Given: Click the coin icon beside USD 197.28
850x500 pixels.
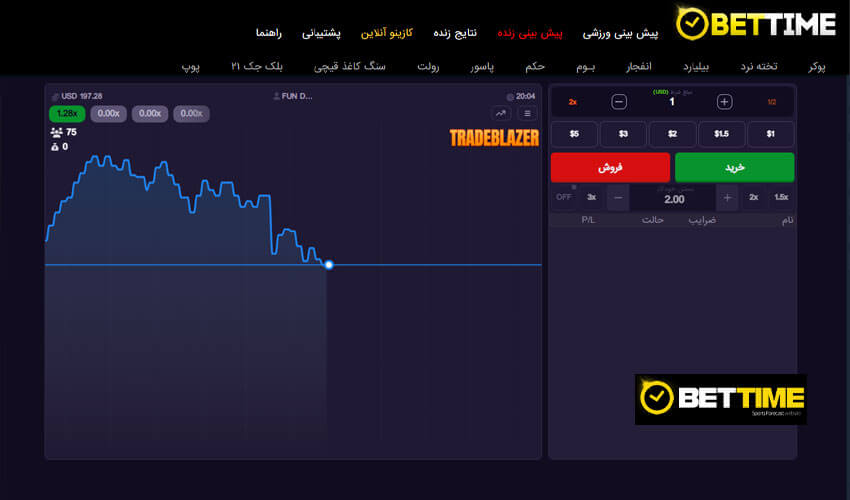Looking at the screenshot, I should pyautogui.click(x=55, y=97).
